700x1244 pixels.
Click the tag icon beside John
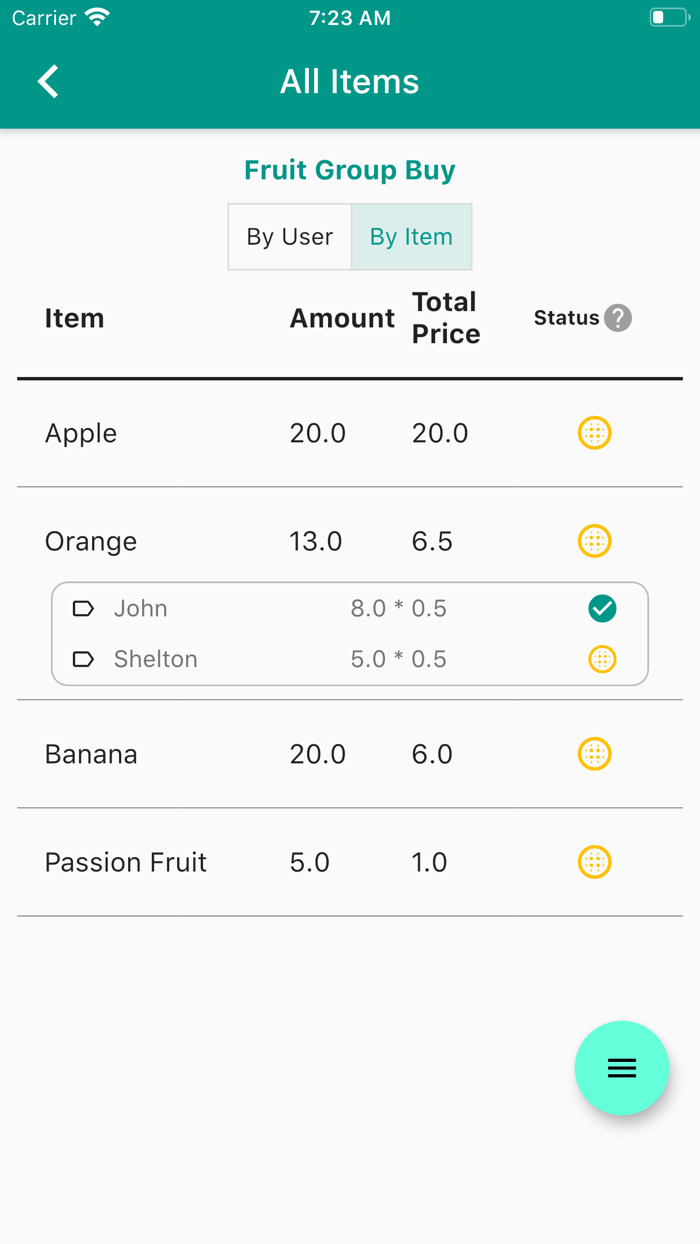point(84,608)
